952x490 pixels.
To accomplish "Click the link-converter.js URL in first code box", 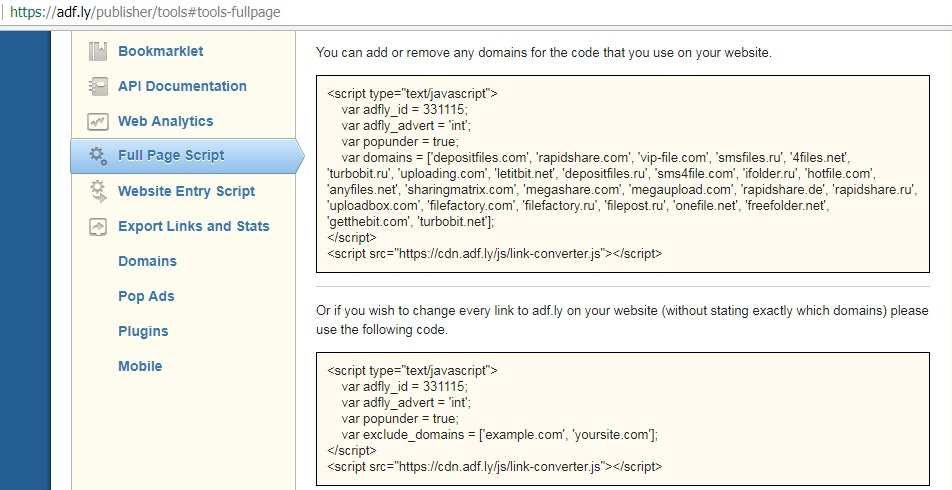I will click(x=501, y=254).
